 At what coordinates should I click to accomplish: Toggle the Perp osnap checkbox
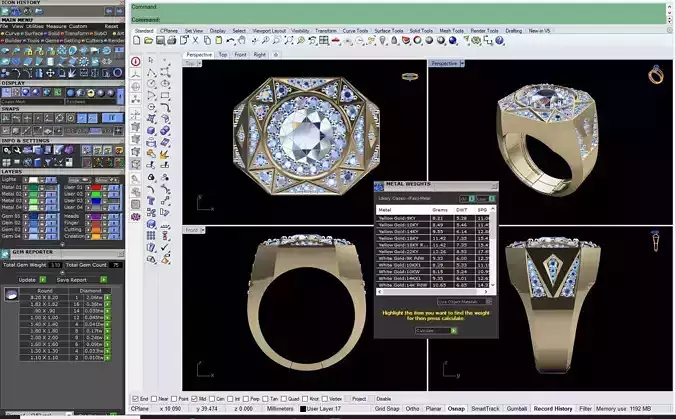coord(246,399)
